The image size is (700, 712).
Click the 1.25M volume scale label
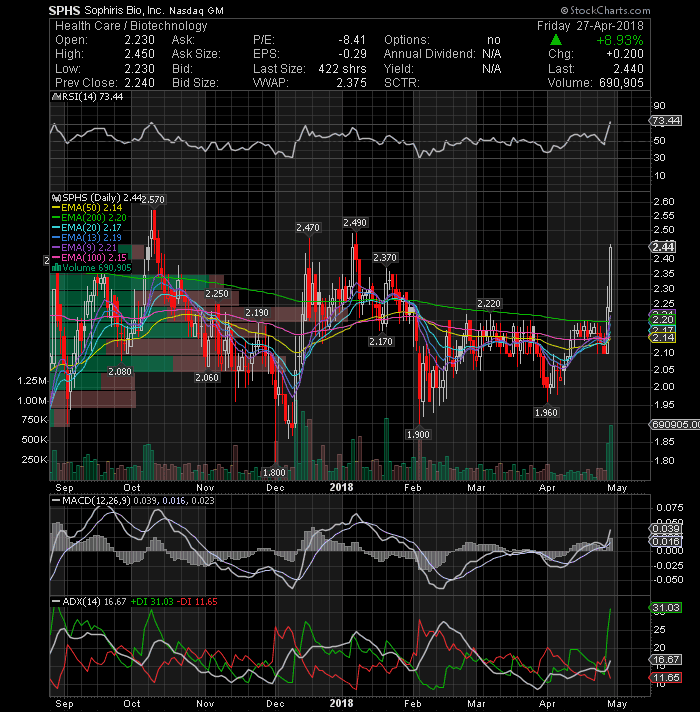[32, 381]
